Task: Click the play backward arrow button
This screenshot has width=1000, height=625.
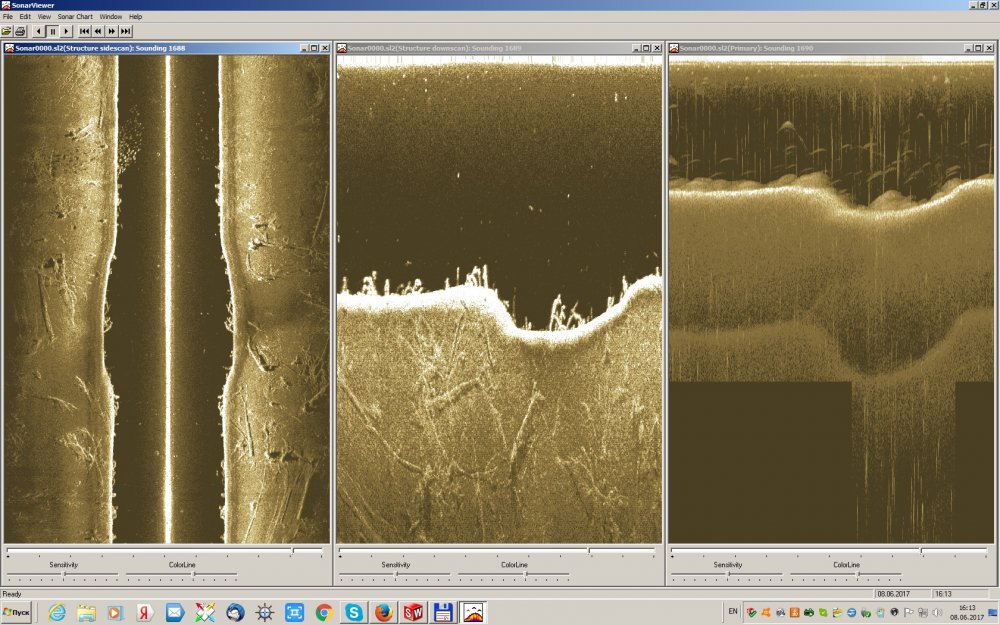Action: [x=38, y=31]
